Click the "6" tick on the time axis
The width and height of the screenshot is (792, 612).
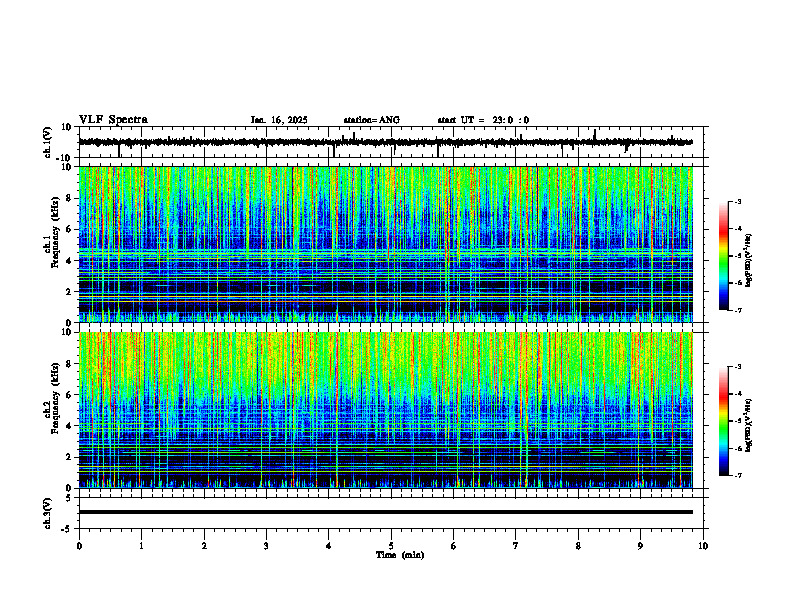[x=454, y=546]
